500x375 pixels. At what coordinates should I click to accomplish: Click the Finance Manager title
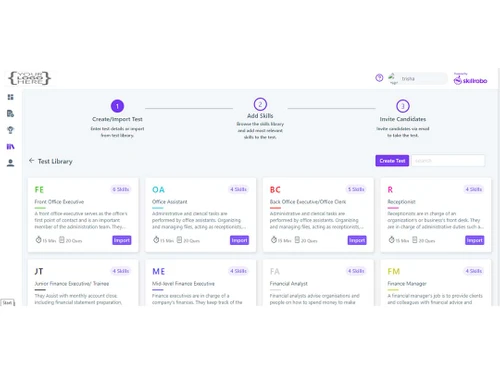pyautogui.click(x=407, y=284)
